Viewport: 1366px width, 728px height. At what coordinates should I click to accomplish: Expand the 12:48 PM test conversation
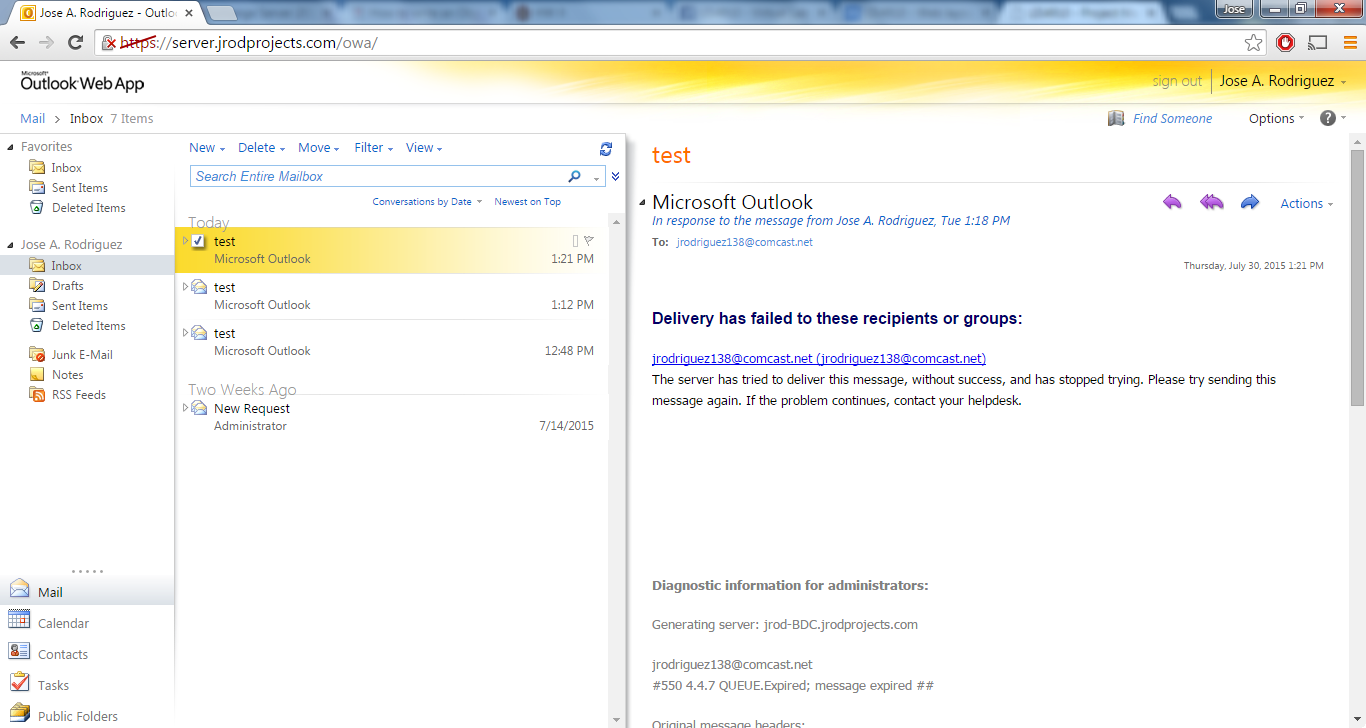pos(186,333)
